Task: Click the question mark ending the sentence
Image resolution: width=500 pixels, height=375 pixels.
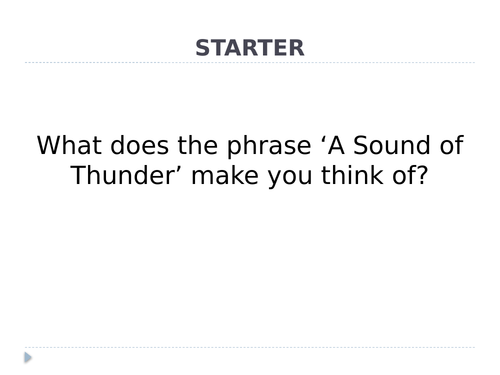Action: click(422, 175)
